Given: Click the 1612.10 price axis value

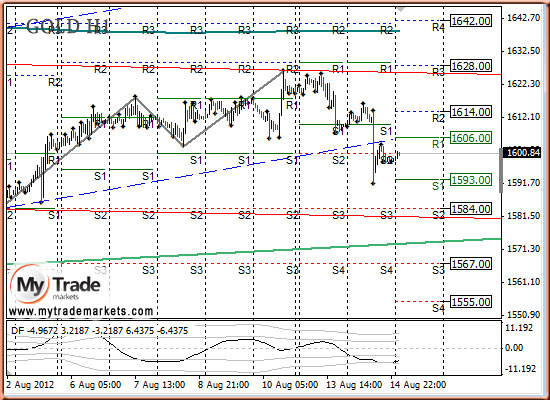Looking at the screenshot, I should point(523,116).
